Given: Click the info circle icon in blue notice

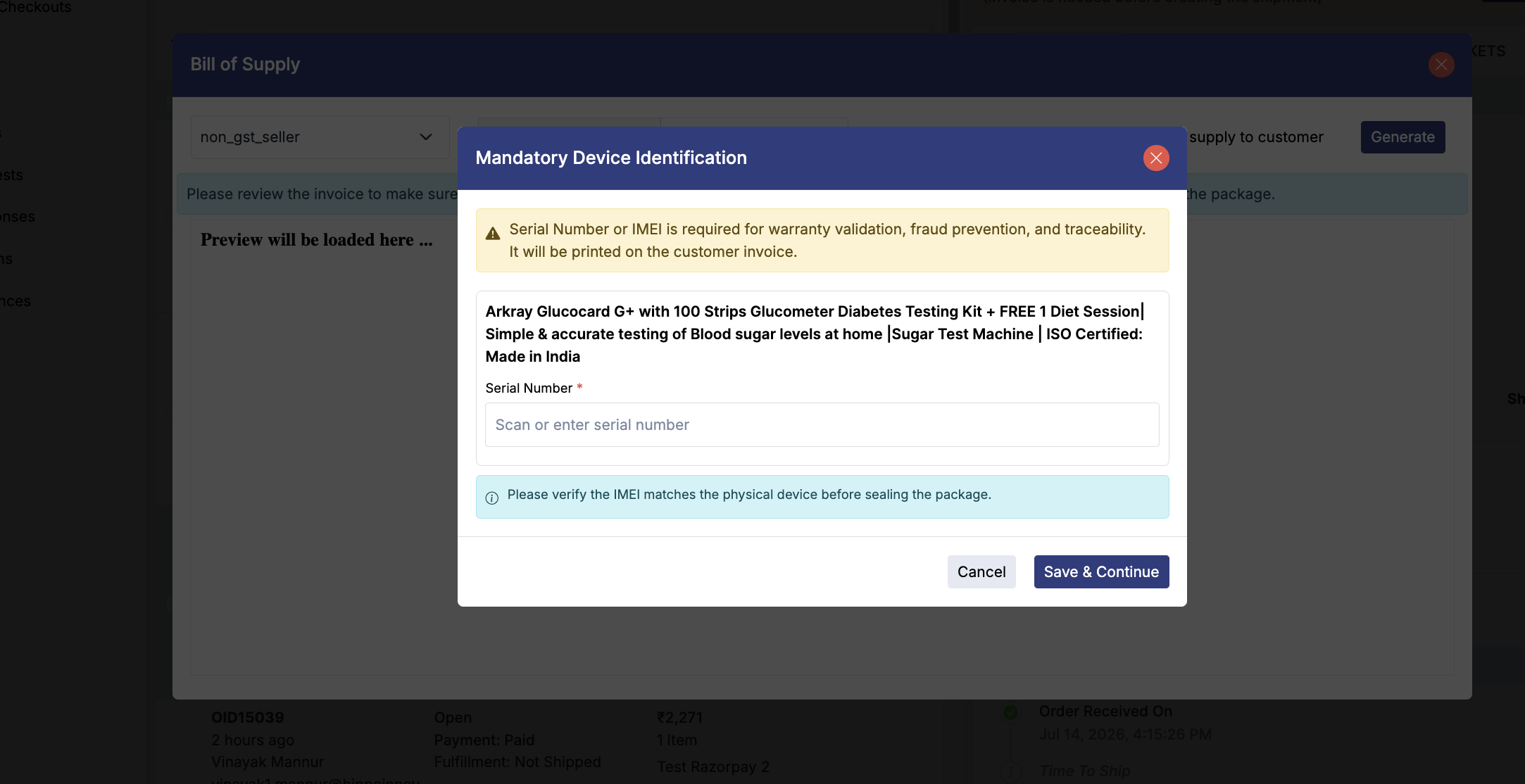Looking at the screenshot, I should click(x=492, y=498).
